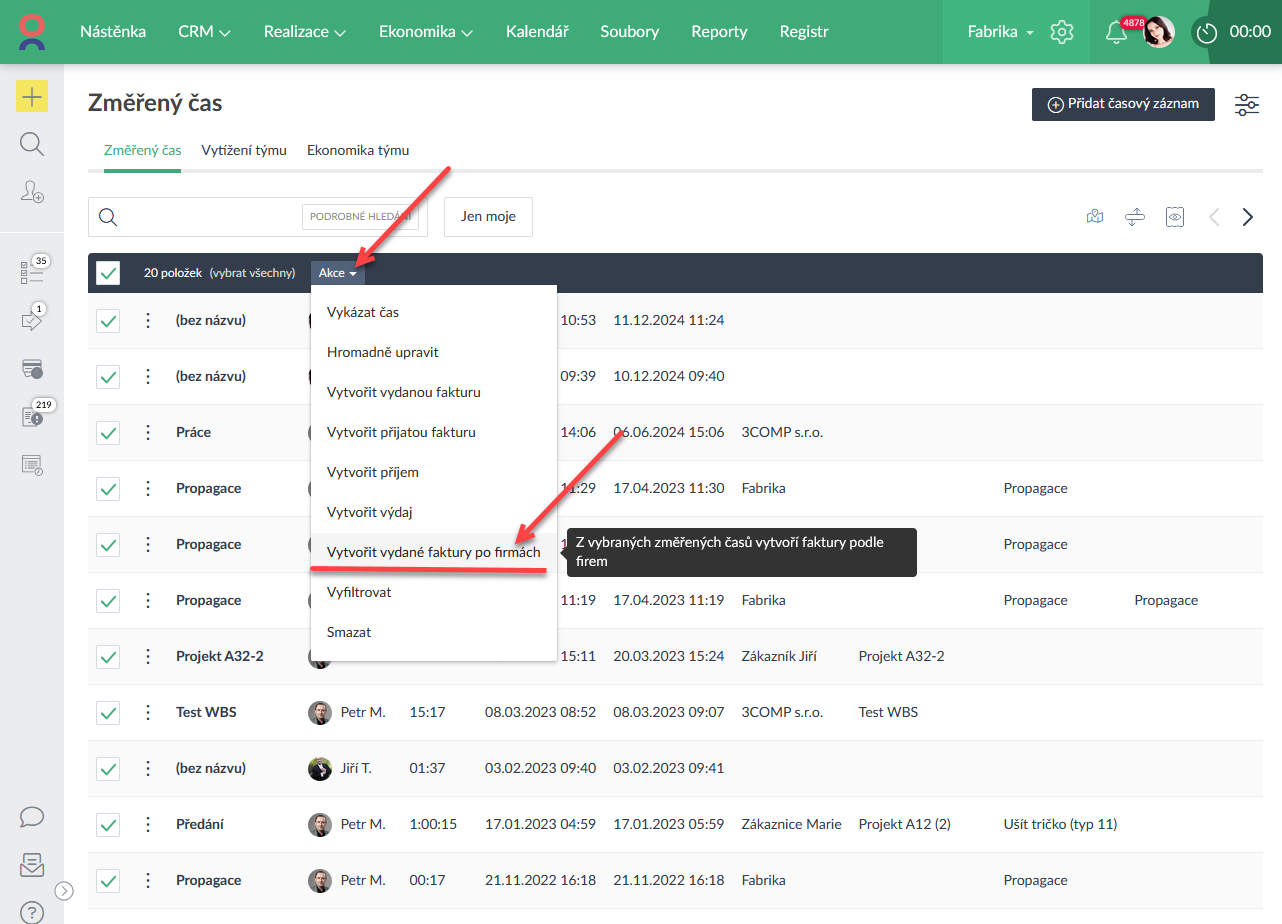This screenshot has height=924, width=1282.
Task: Open the Ekonomika dropdown in top navigation
Action: tap(425, 32)
